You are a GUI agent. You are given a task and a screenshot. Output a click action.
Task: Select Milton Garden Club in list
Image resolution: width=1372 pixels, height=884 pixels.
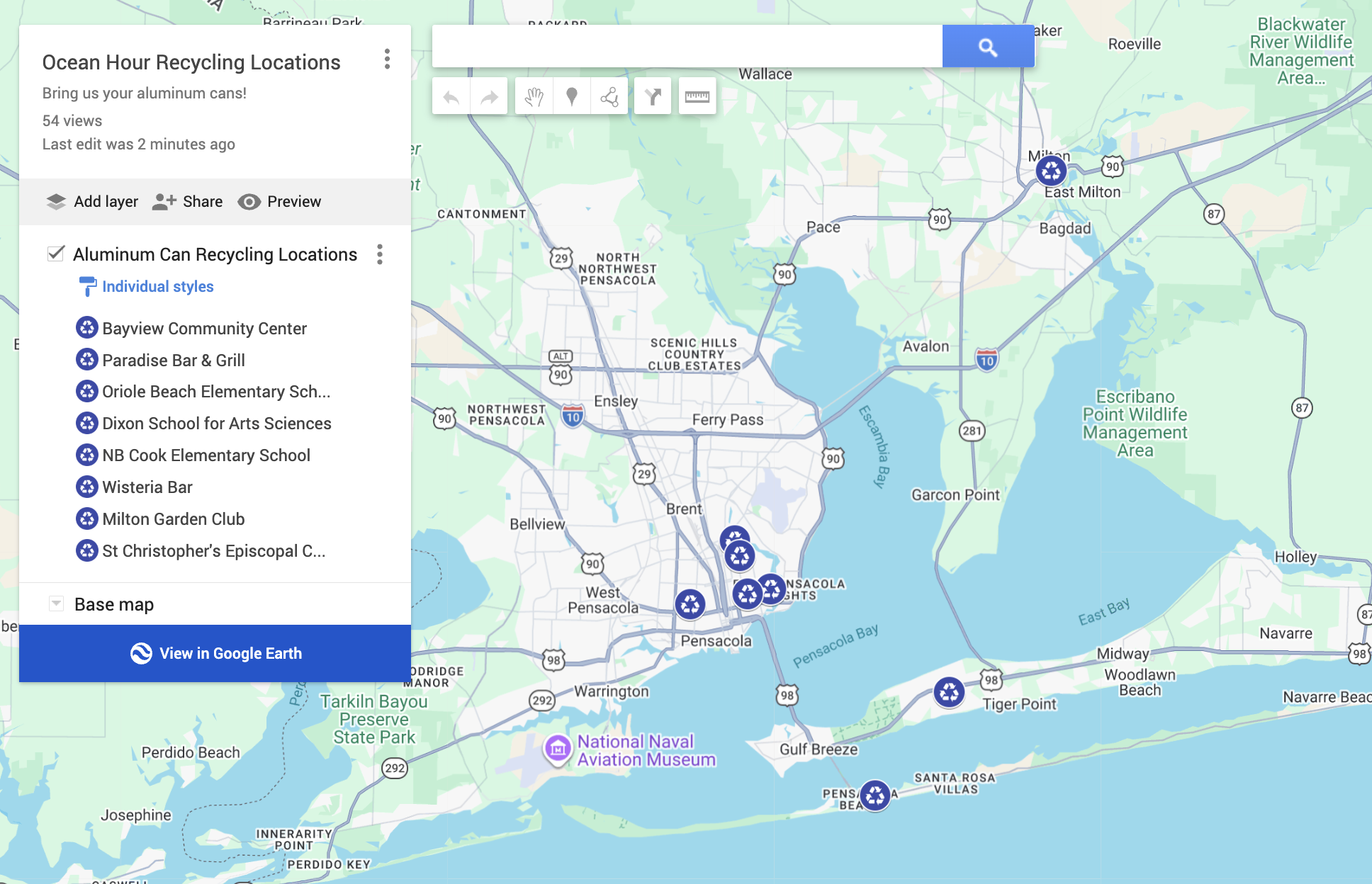[x=174, y=519]
